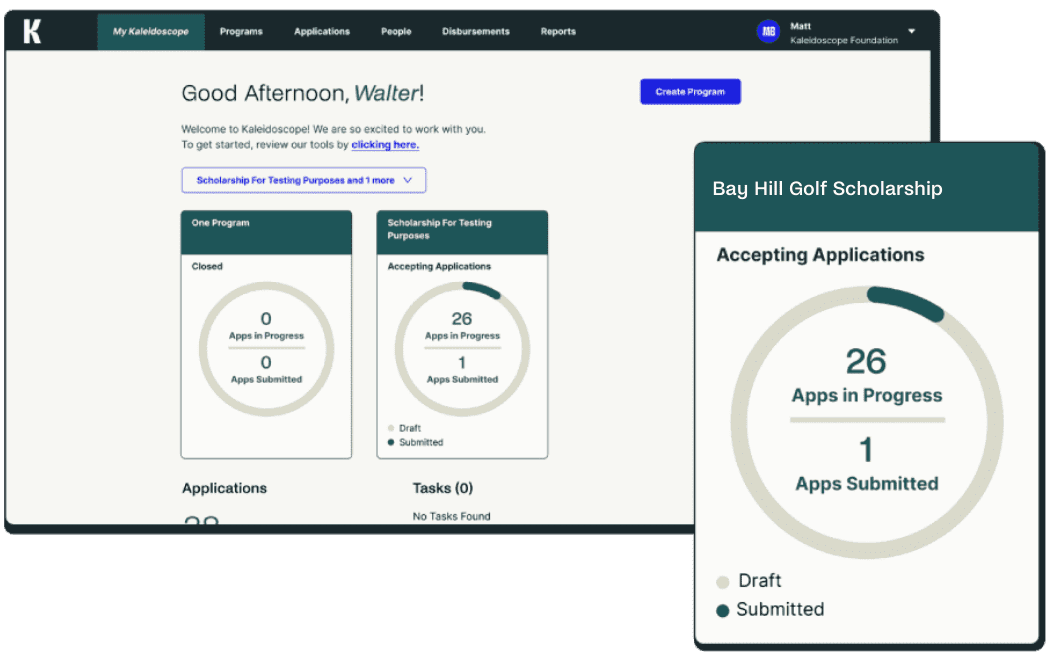Open Scholarship For Testing Purposes card header
The height and width of the screenshot is (661, 1056).
tap(462, 232)
